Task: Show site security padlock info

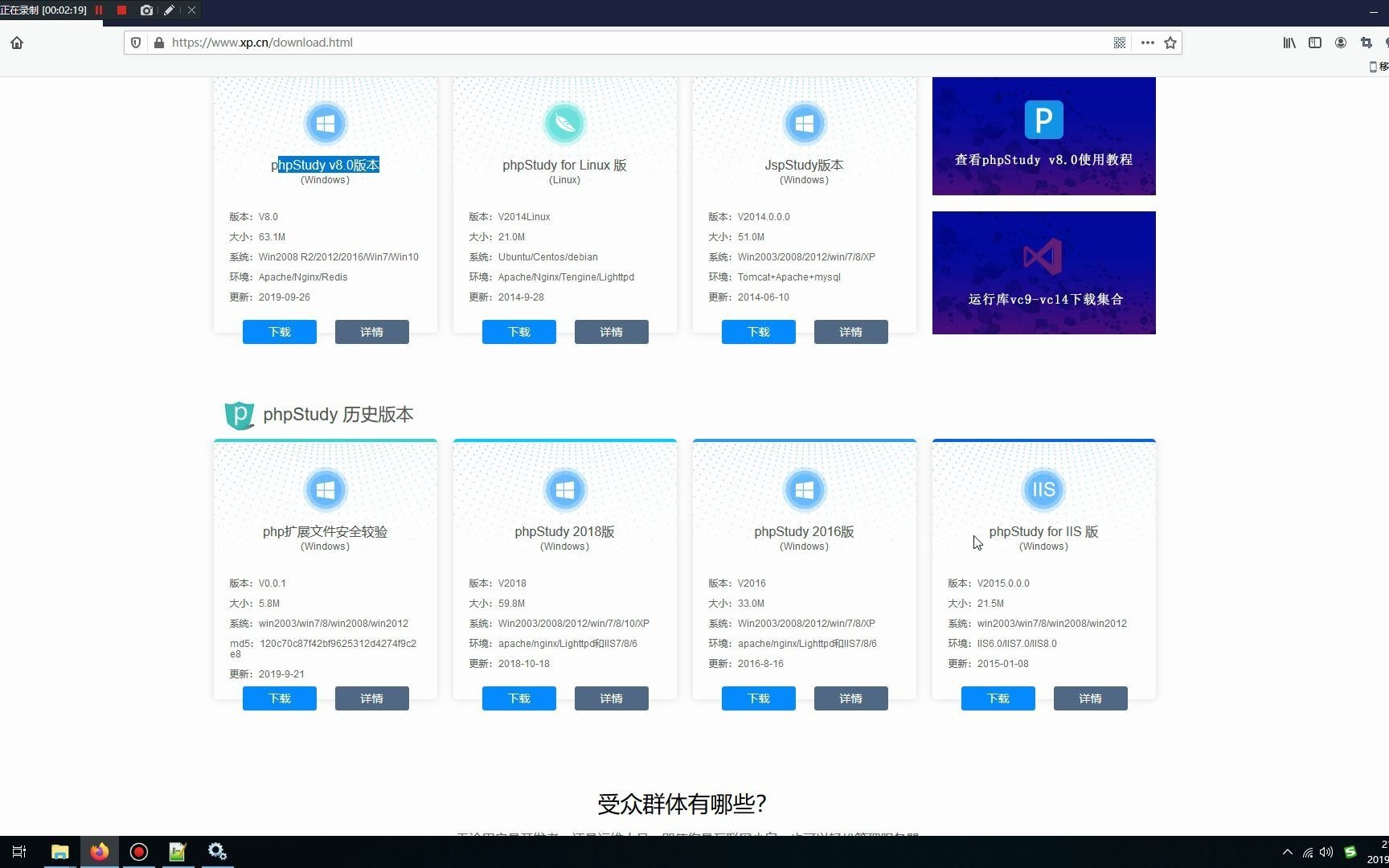Action: [158, 43]
